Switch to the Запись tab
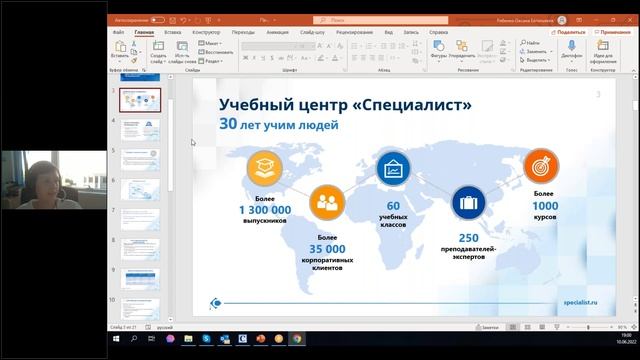The height and width of the screenshot is (360, 640). coord(411,32)
